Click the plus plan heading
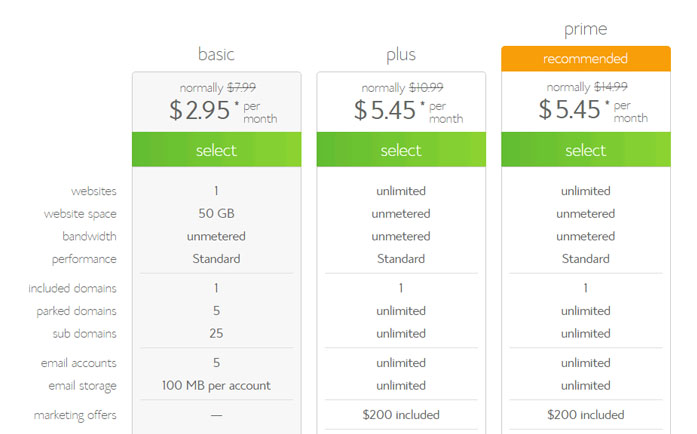Screen dimensions: 697x434 click(401, 55)
